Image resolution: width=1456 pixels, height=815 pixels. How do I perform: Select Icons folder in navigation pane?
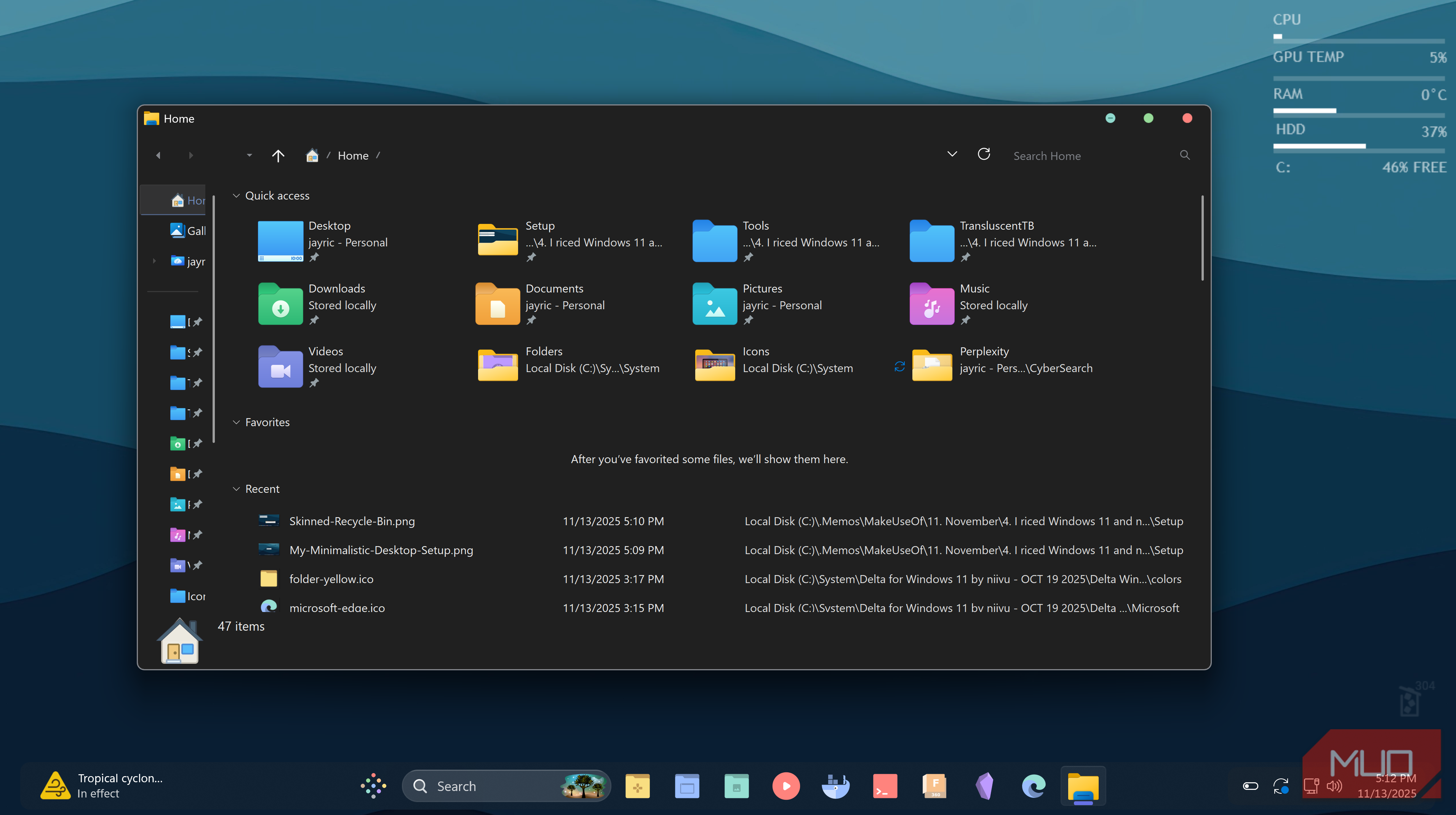point(188,596)
